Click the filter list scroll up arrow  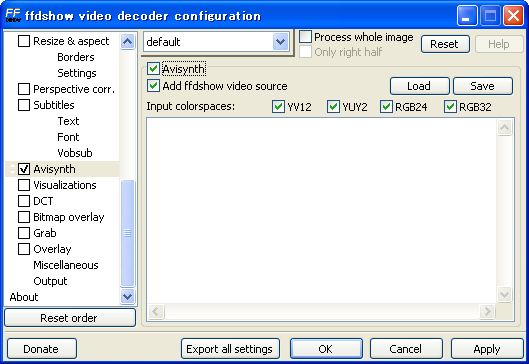(127, 41)
